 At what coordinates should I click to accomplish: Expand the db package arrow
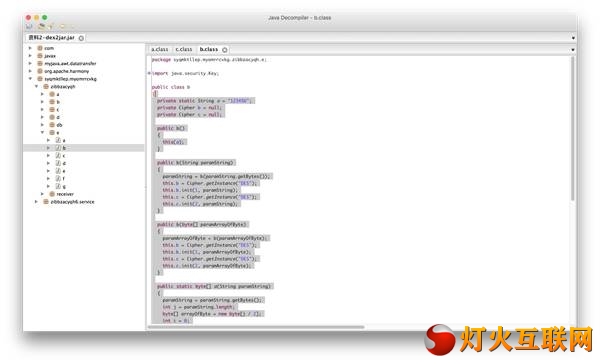pos(42,124)
